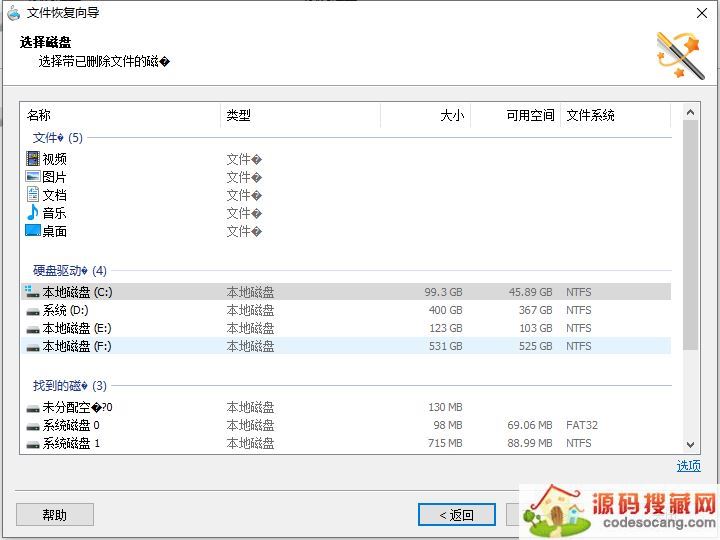Collapse the 硬盘驱动 group header
720x540 pixels.
point(69,271)
